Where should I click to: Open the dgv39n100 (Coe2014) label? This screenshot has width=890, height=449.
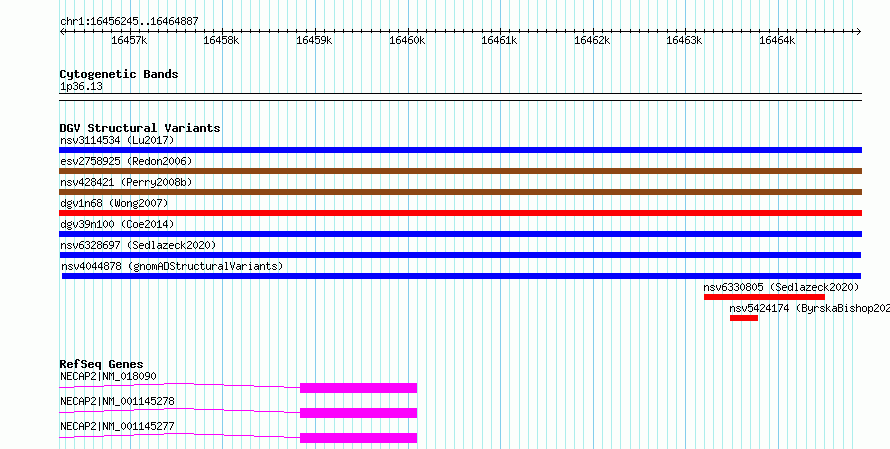pos(117,224)
